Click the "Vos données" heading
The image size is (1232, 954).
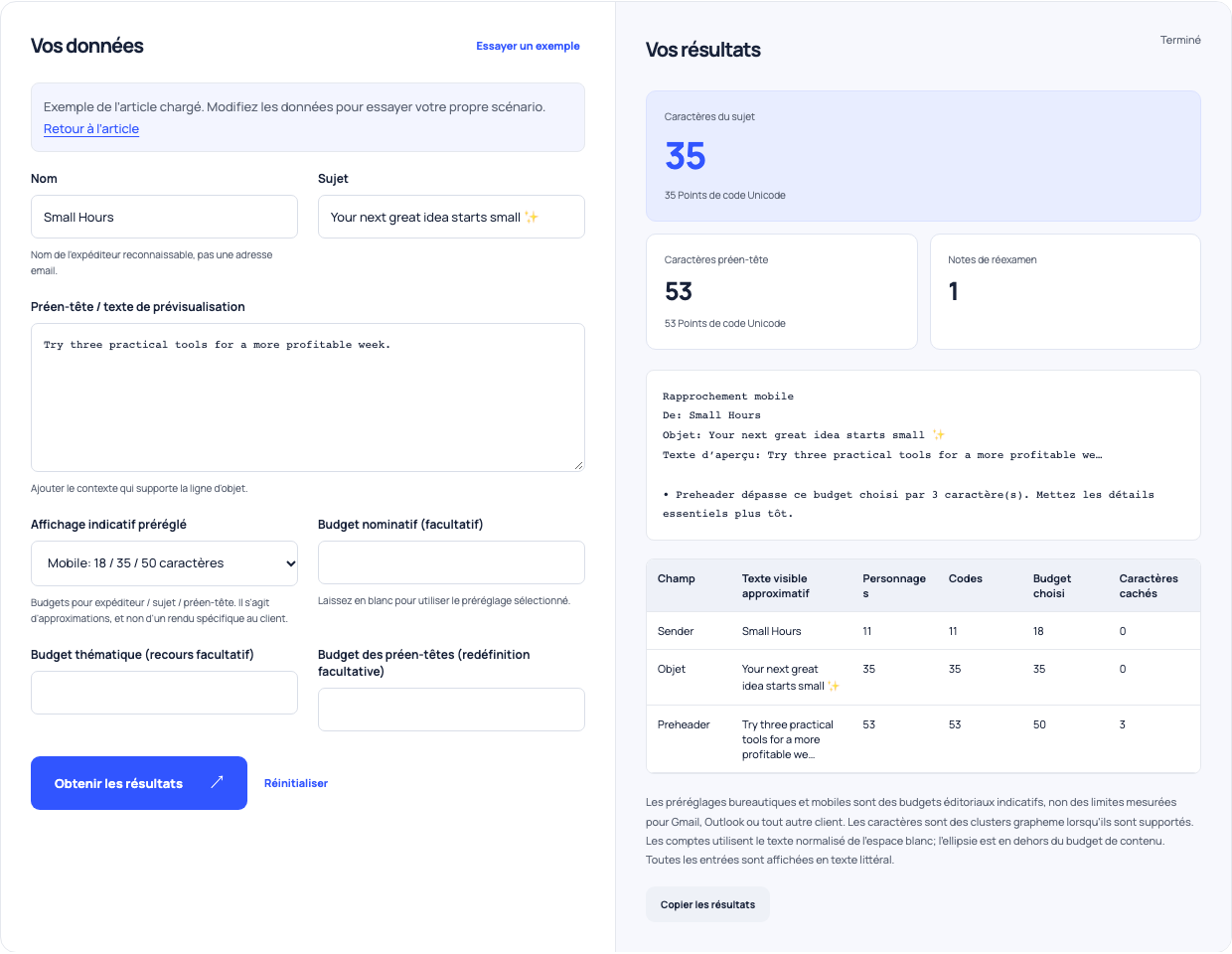[x=87, y=46]
